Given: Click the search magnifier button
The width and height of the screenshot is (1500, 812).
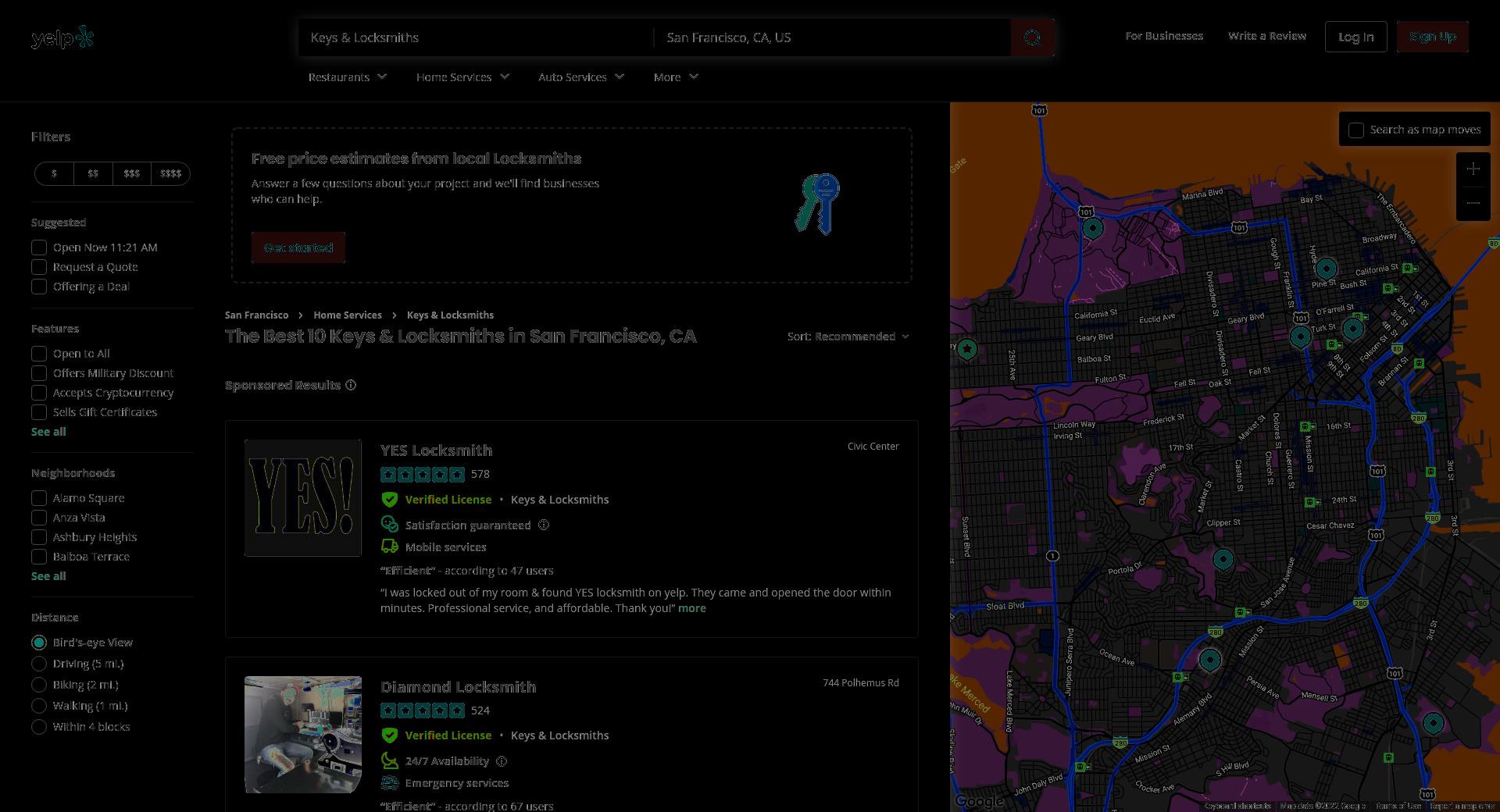Looking at the screenshot, I should [x=1032, y=37].
